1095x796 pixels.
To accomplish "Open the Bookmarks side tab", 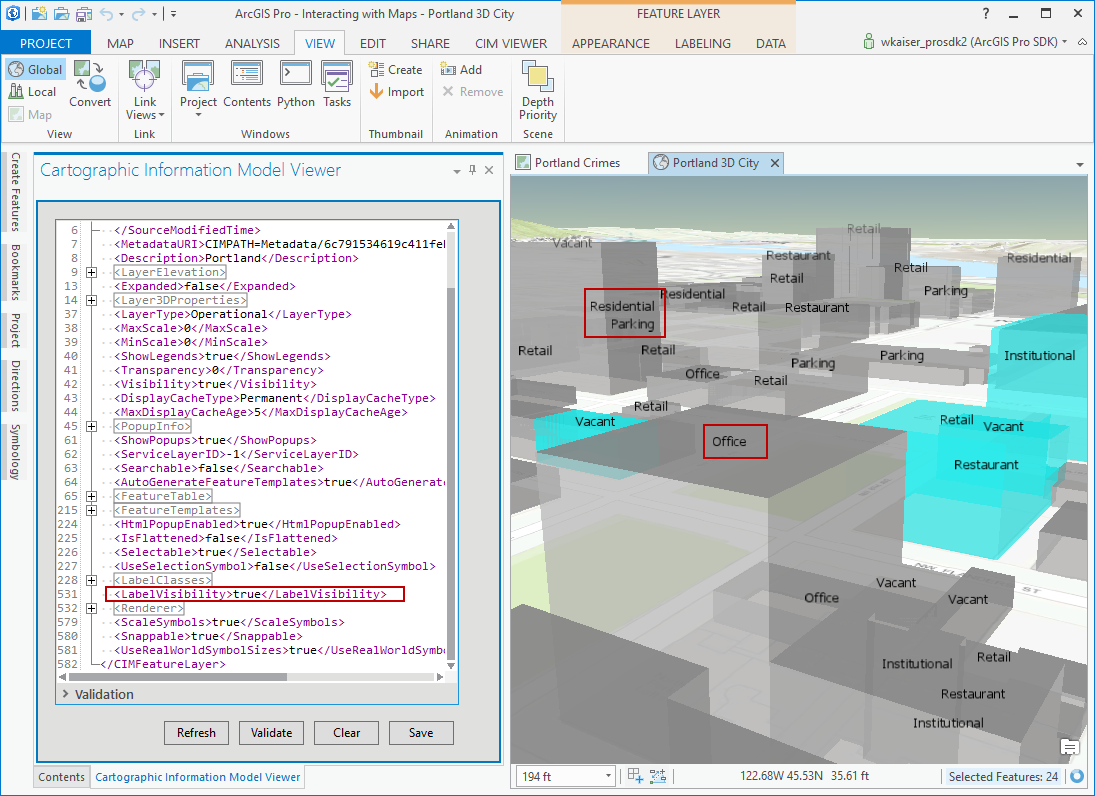I will click(x=15, y=272).
